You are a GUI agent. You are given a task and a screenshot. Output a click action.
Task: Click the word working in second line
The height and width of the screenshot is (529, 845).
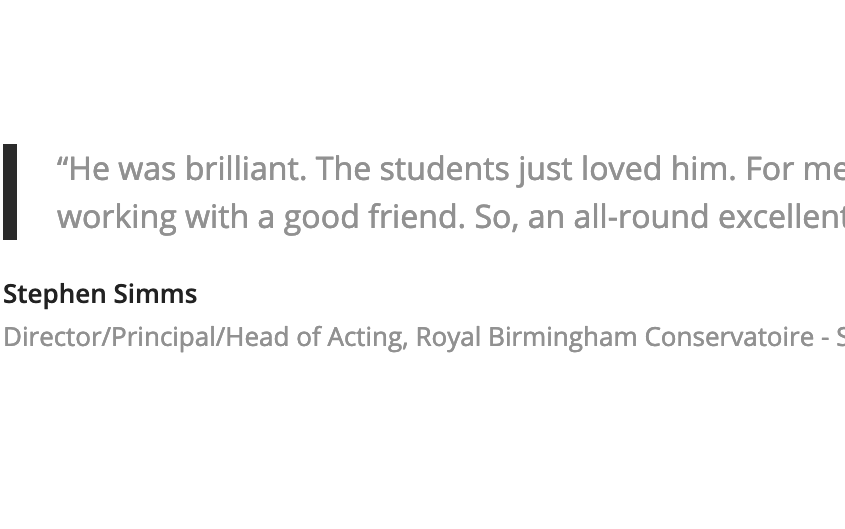[117, 218]
